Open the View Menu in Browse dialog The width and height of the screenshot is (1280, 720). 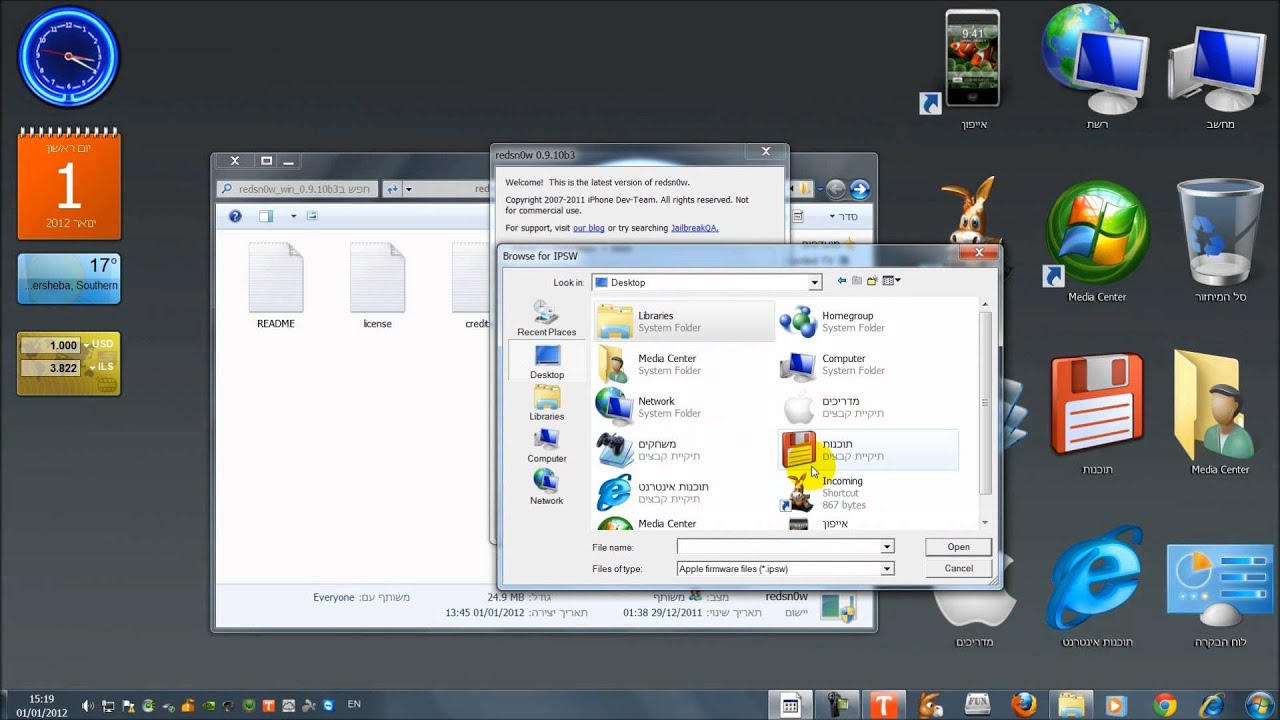[891, 281]
